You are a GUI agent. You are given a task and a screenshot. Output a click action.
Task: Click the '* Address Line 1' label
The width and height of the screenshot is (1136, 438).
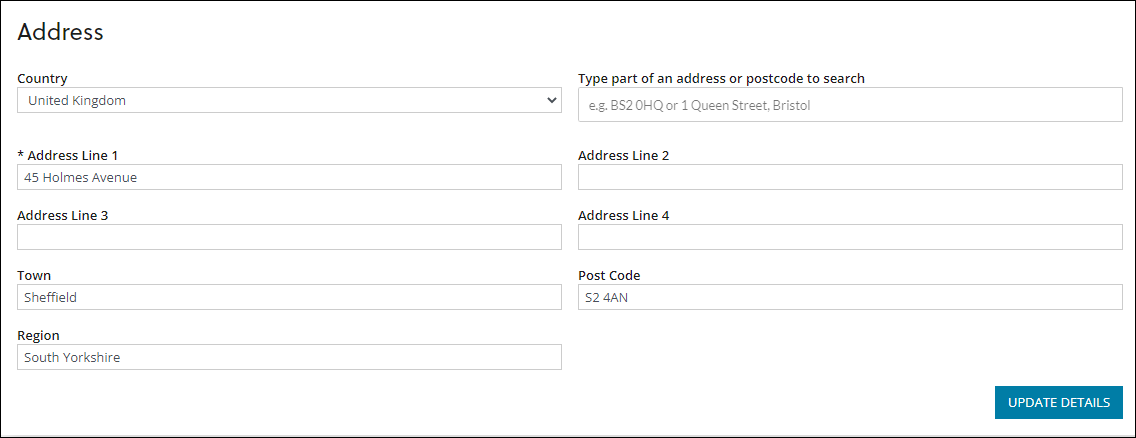pyautogui.click(x=68, y=155)
